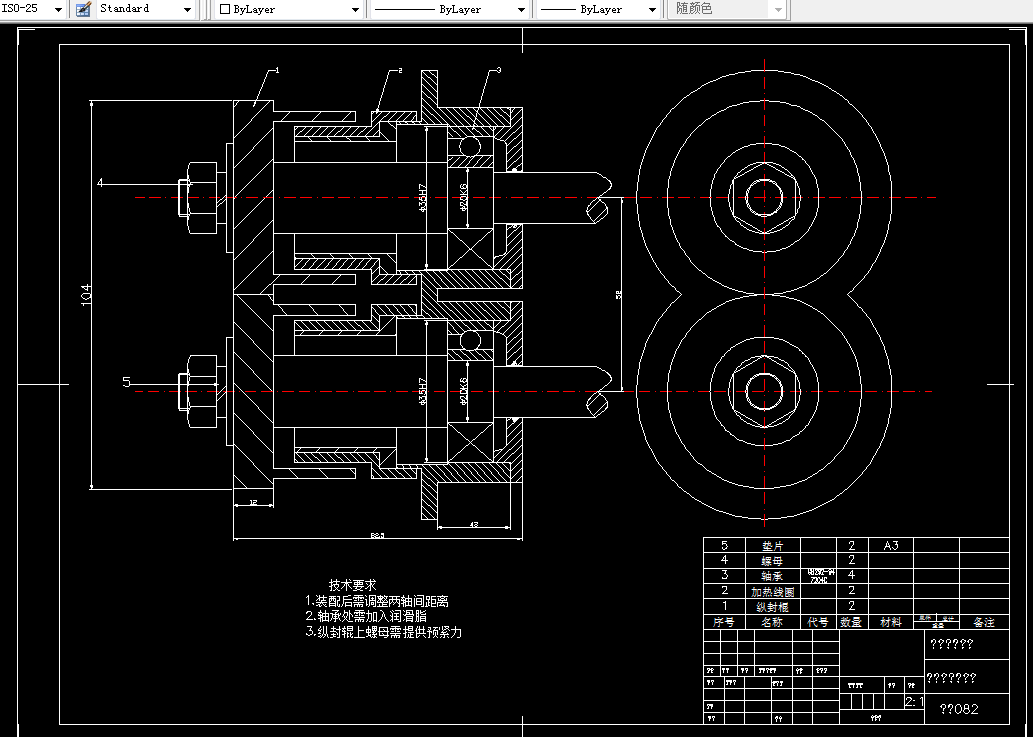The image size is (1033, 737).
Task: Click the 加热线圈 cell in parts list
Action: point(772,591)
